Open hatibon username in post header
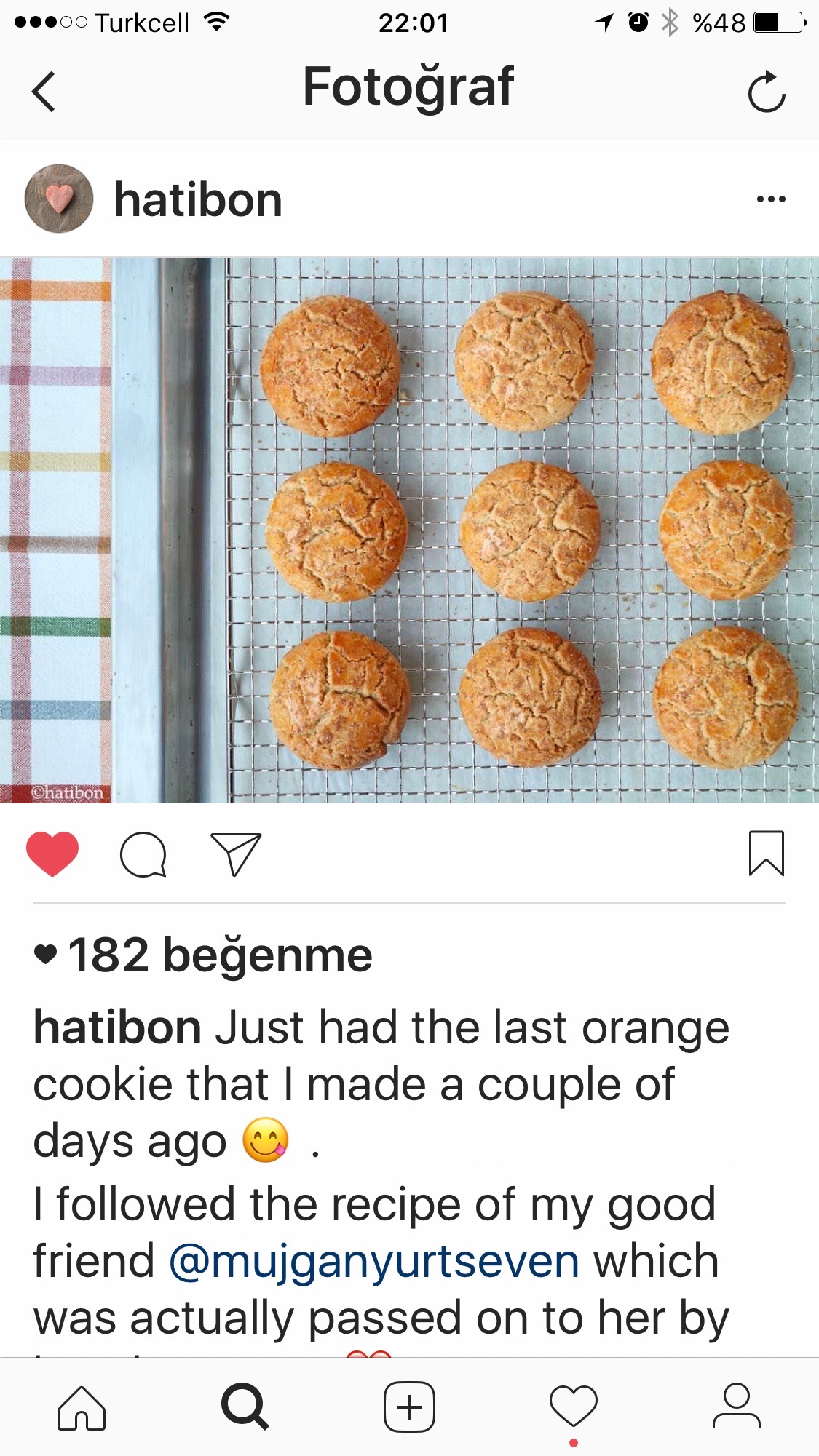This screenshot has height=1456, width=819. (x=198, y=199)
